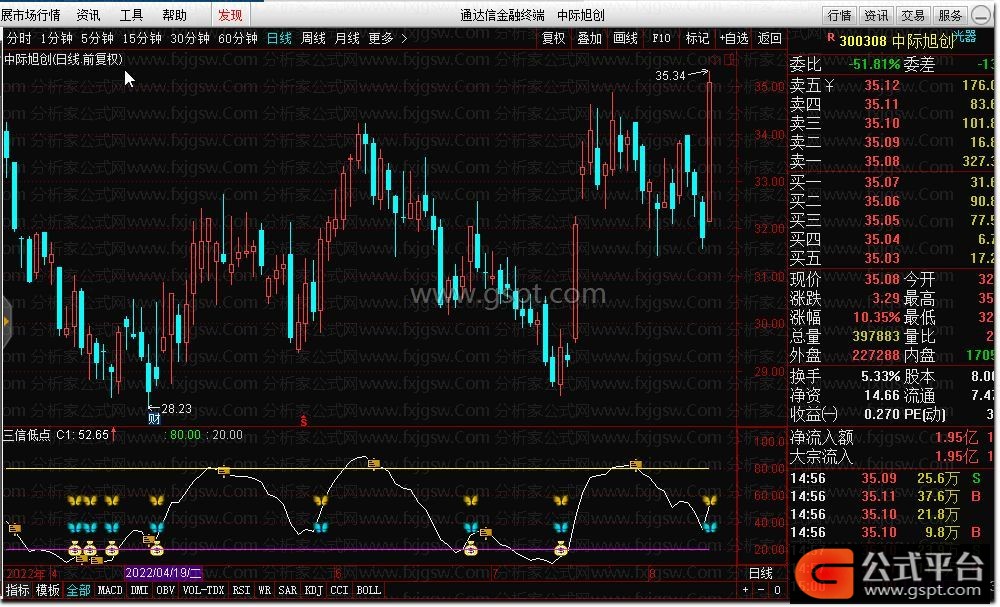
Task: Click the 大宗流入 row
Action: coord(892,456)
